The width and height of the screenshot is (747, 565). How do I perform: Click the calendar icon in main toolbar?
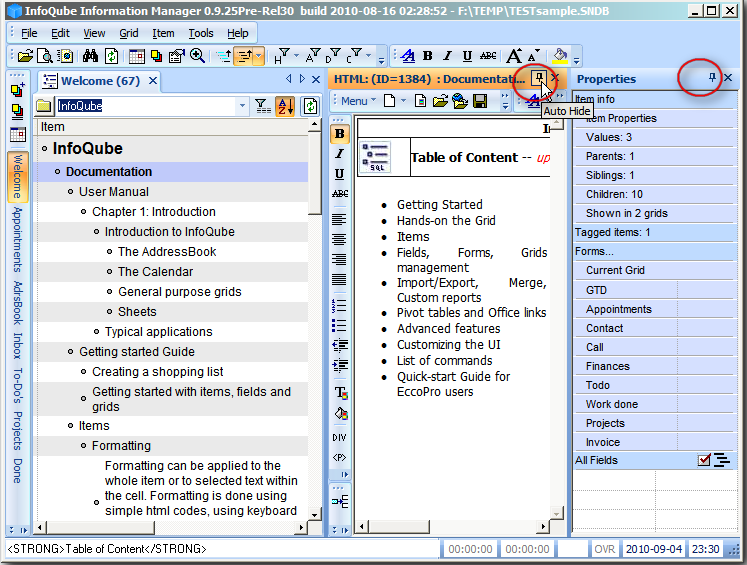pyautogui.click(x=136, y=56)
